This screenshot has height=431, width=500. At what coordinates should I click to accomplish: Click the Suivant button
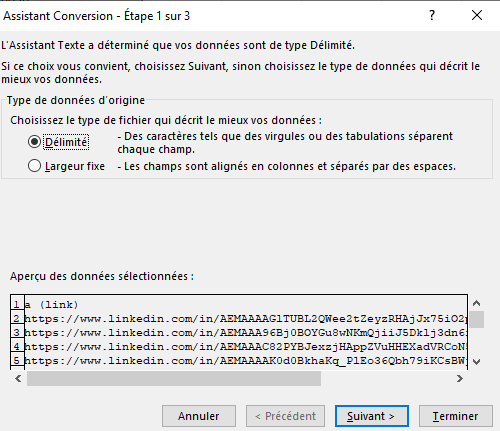[372, 416]
